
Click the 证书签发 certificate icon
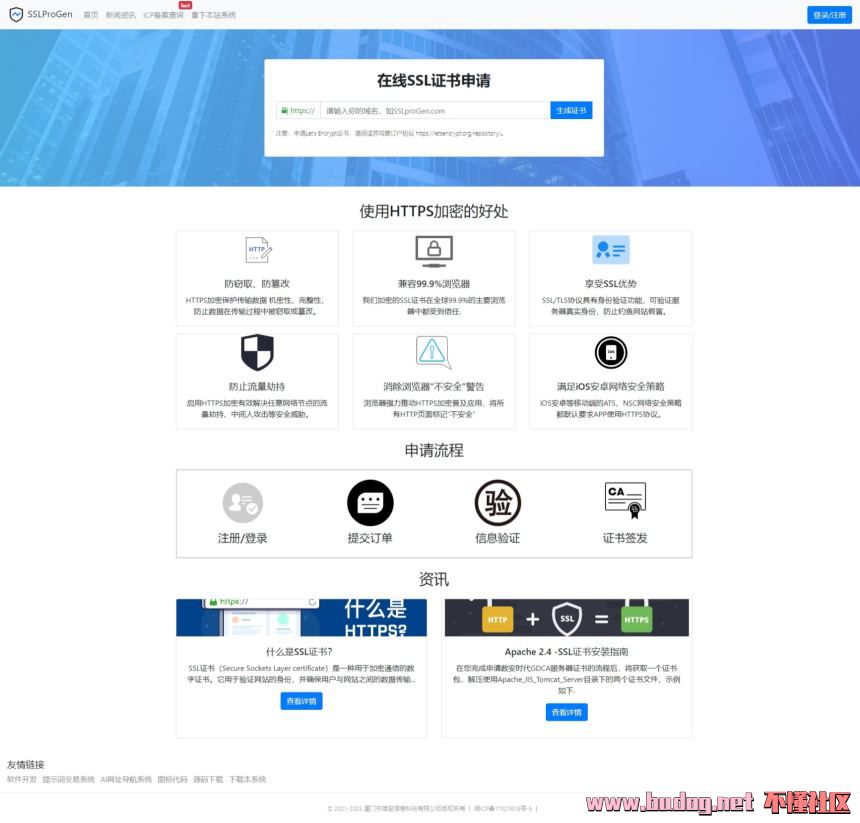coord(625,500)
